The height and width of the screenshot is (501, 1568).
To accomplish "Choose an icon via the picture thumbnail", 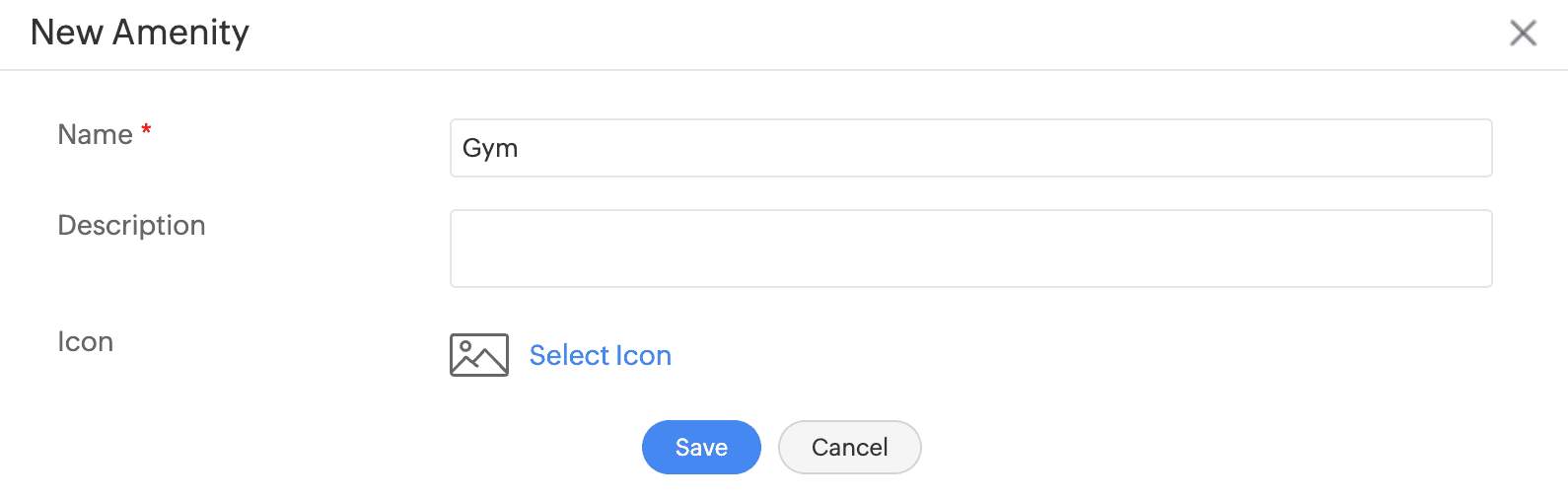I will coord(479,355).
